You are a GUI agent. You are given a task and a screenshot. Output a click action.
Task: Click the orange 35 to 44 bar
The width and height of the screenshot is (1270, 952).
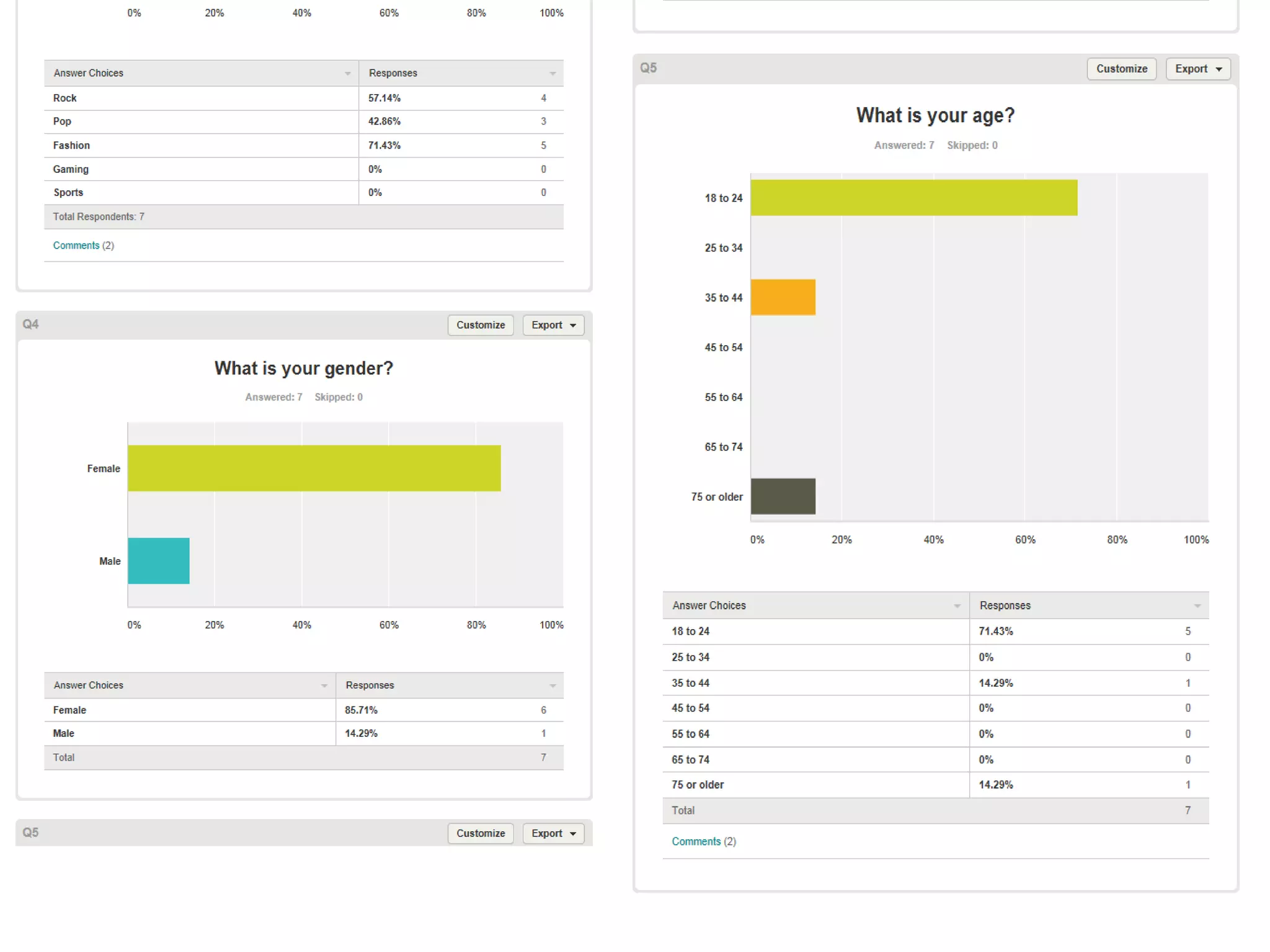pyautogui.click(x=783, y=297)
